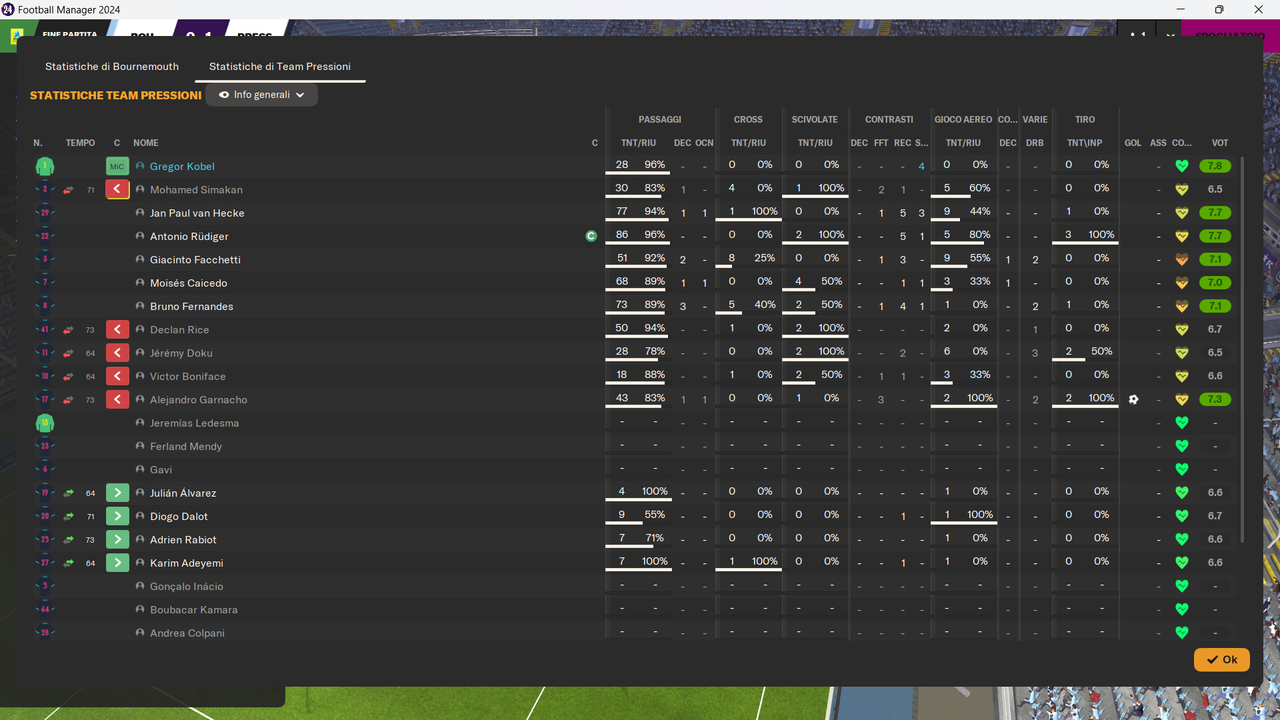The width and height of the screenshot is (1280, 720).
Task: Click the chevron near the top-right notification area
Action: 1169,32
